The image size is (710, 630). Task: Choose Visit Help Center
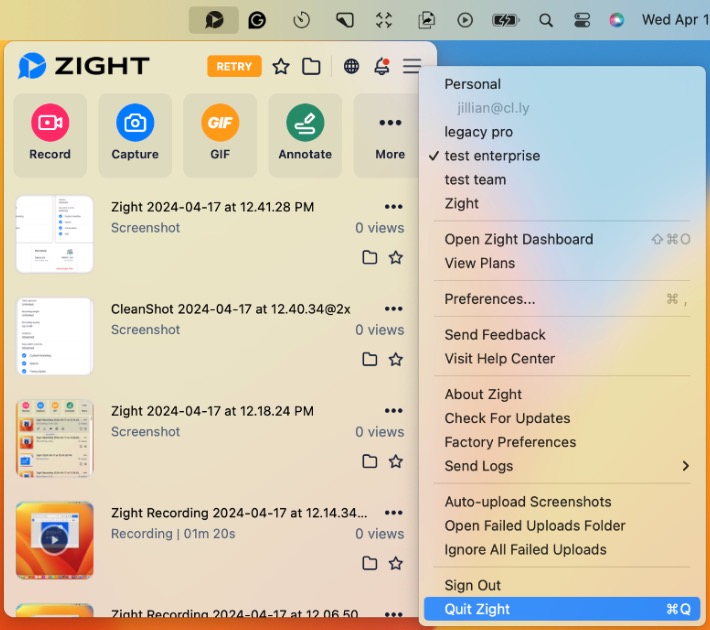tap(562, 359)
